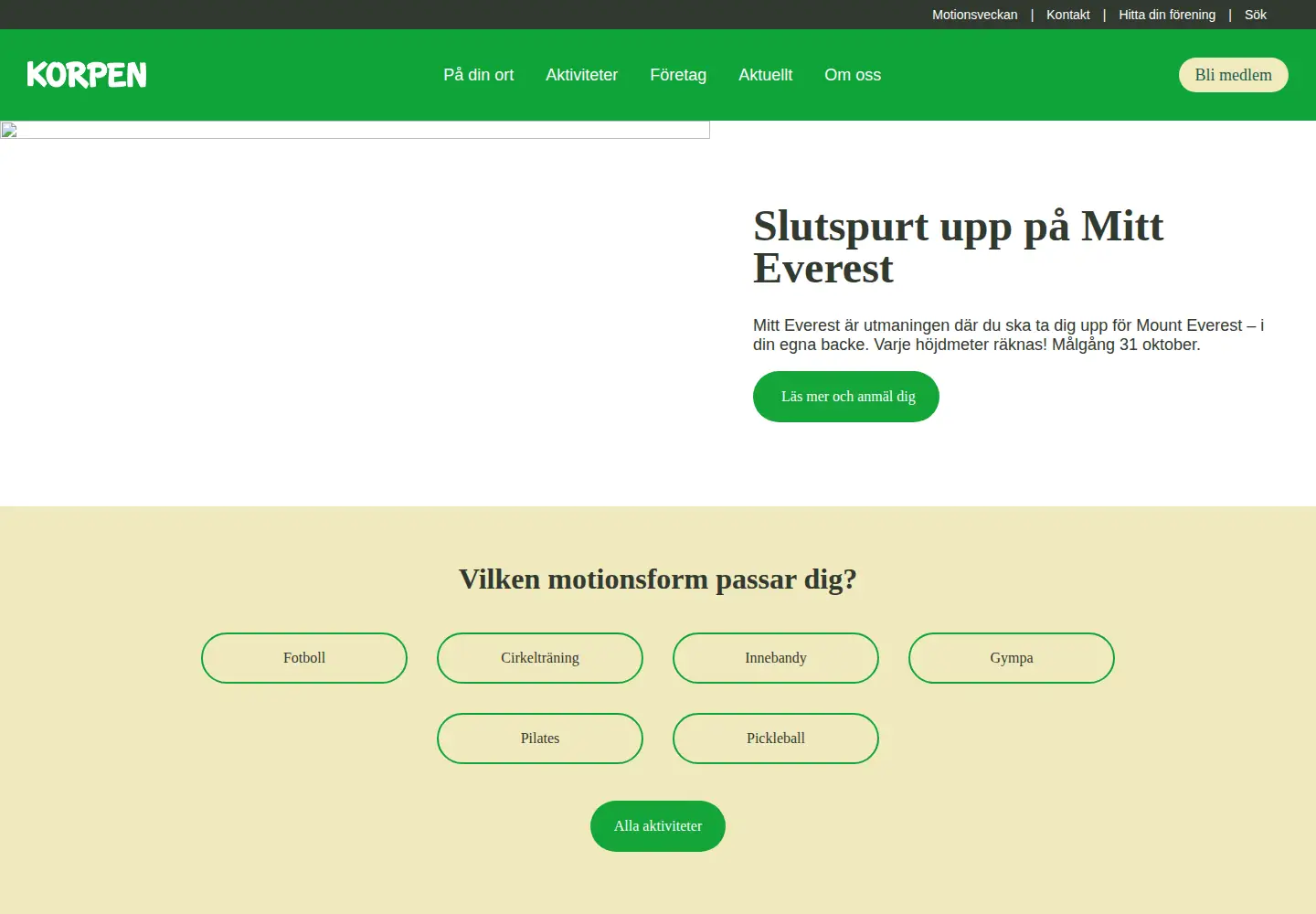
Task: Click the Mitt Everest description paragraph
Action: 1008,335
